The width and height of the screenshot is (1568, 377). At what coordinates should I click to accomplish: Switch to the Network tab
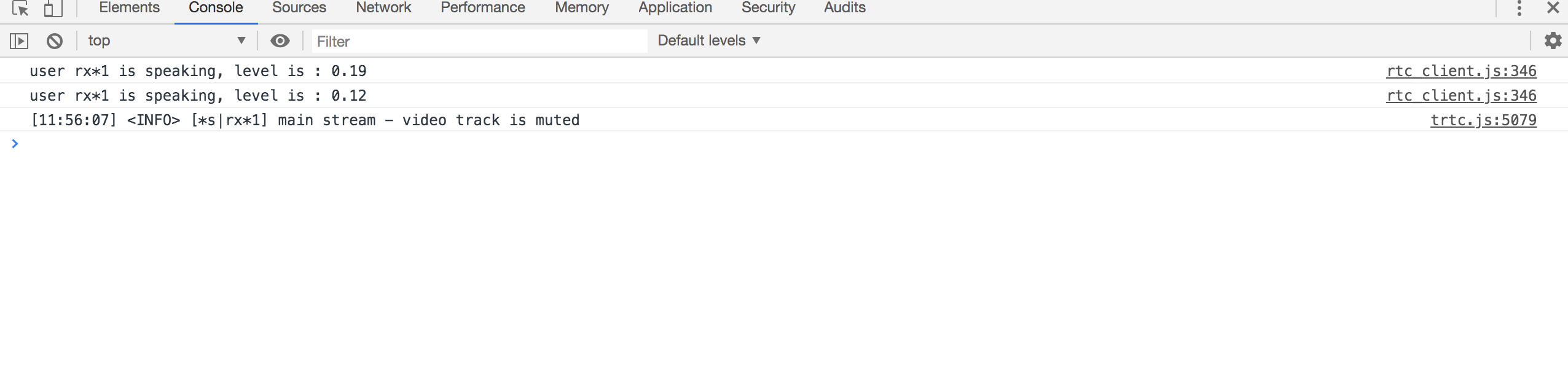click(383, 8)
